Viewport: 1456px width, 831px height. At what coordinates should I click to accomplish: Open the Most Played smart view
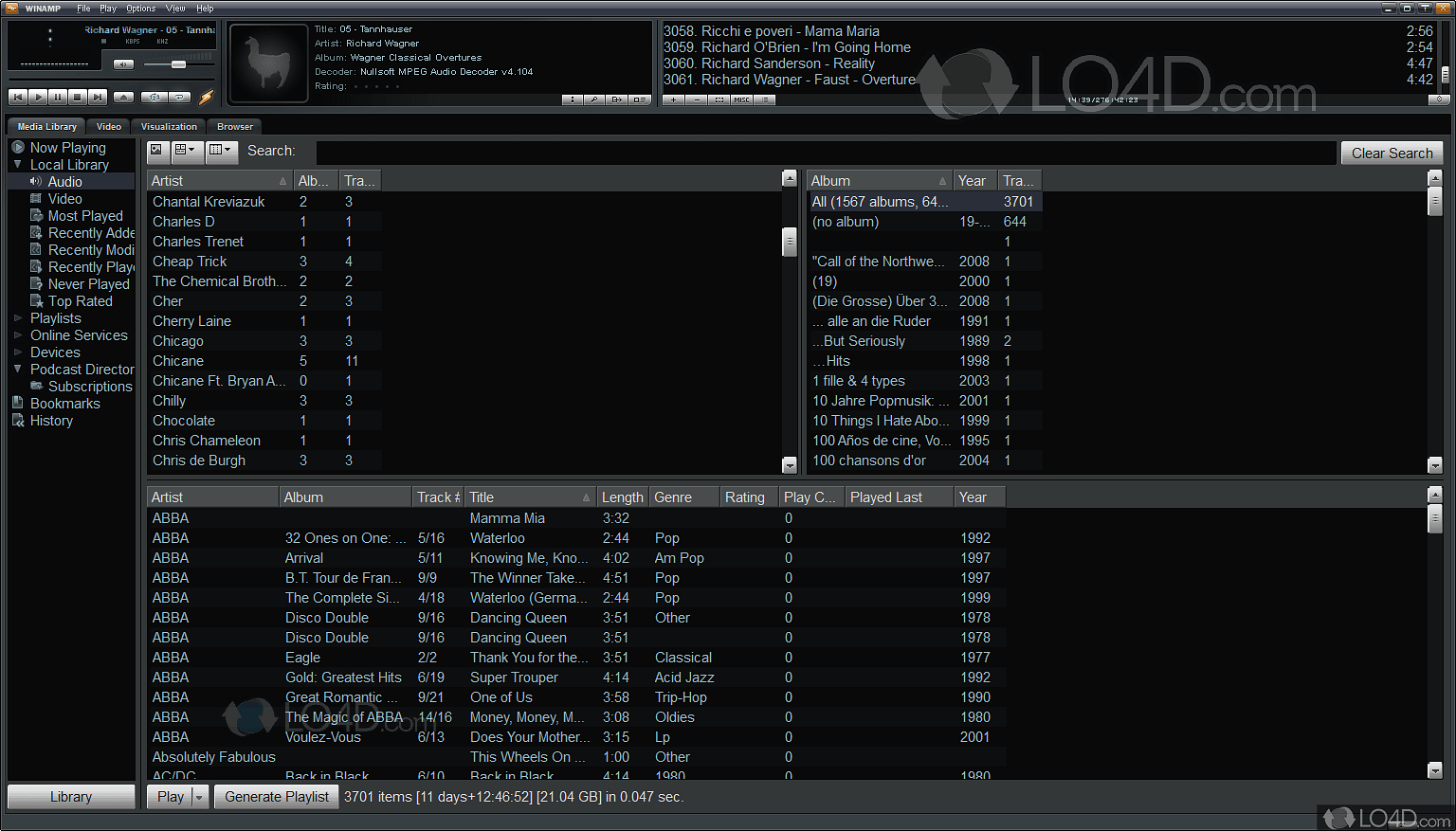(85, 216)
